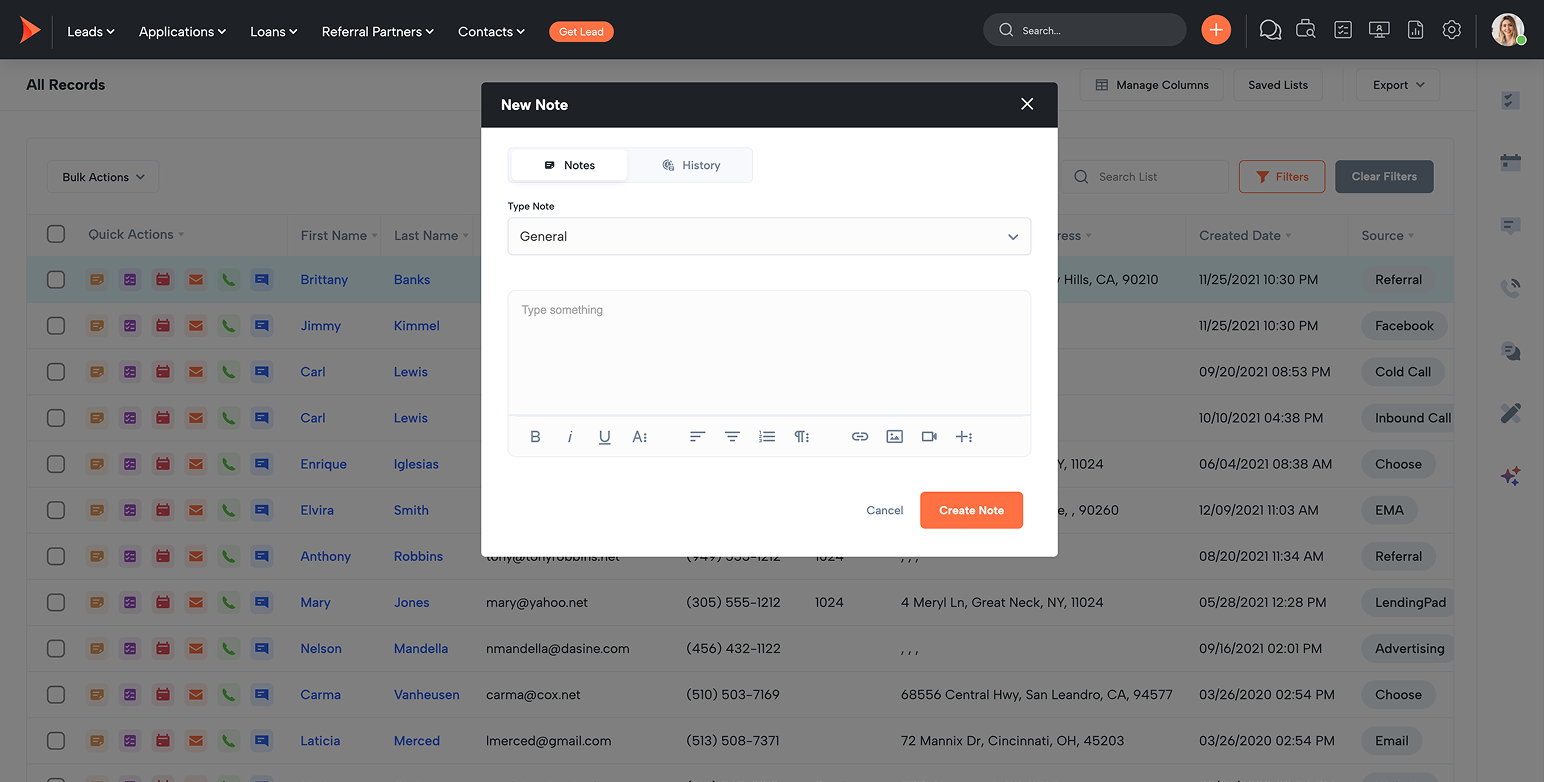Viewport: 1544px width, 782px height.
Task: Open Manage Columns
Action: click(x=1152, y=85)
